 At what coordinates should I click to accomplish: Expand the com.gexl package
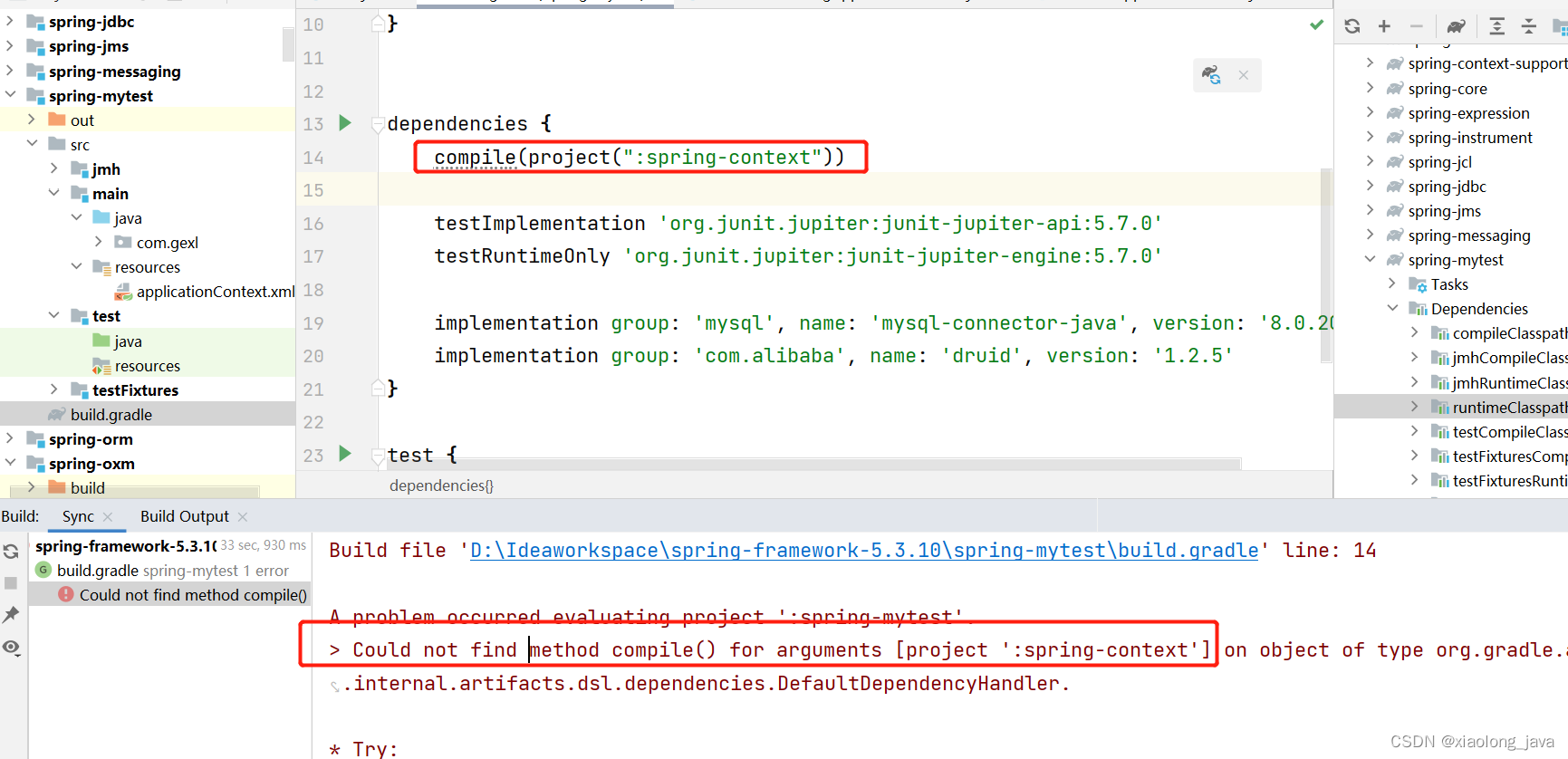(x=99, y=241)
